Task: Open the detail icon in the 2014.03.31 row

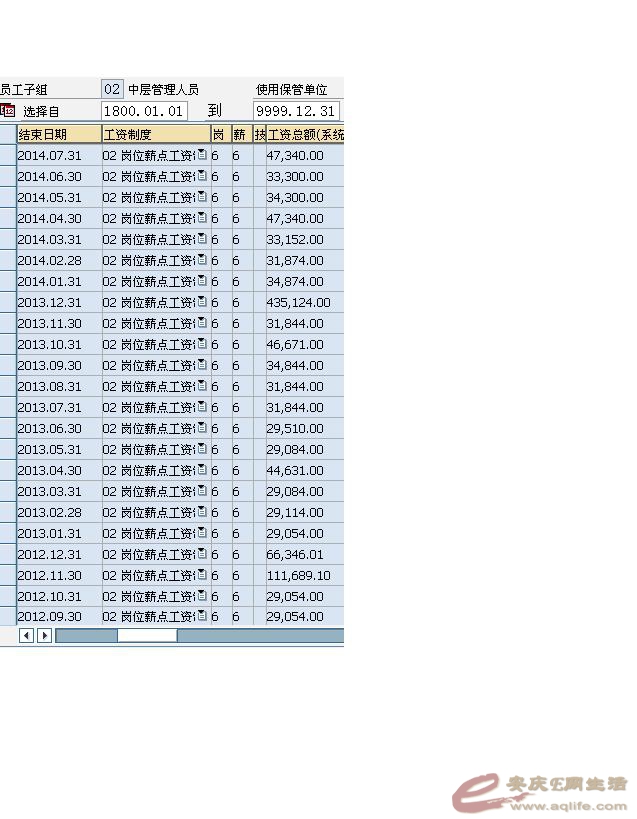Action: coord(202,239)
